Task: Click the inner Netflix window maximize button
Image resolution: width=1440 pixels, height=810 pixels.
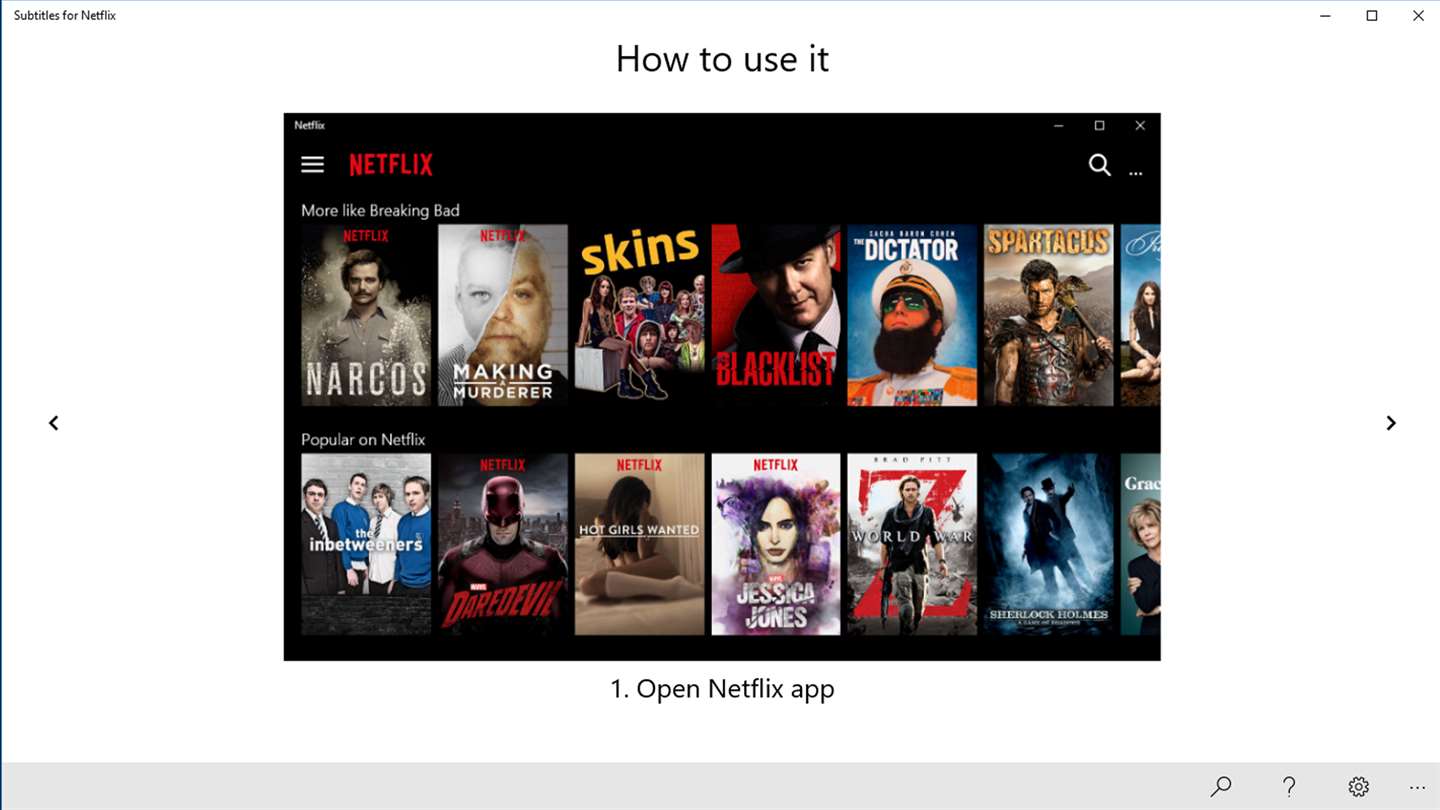Action: [x=1099, y=126]
